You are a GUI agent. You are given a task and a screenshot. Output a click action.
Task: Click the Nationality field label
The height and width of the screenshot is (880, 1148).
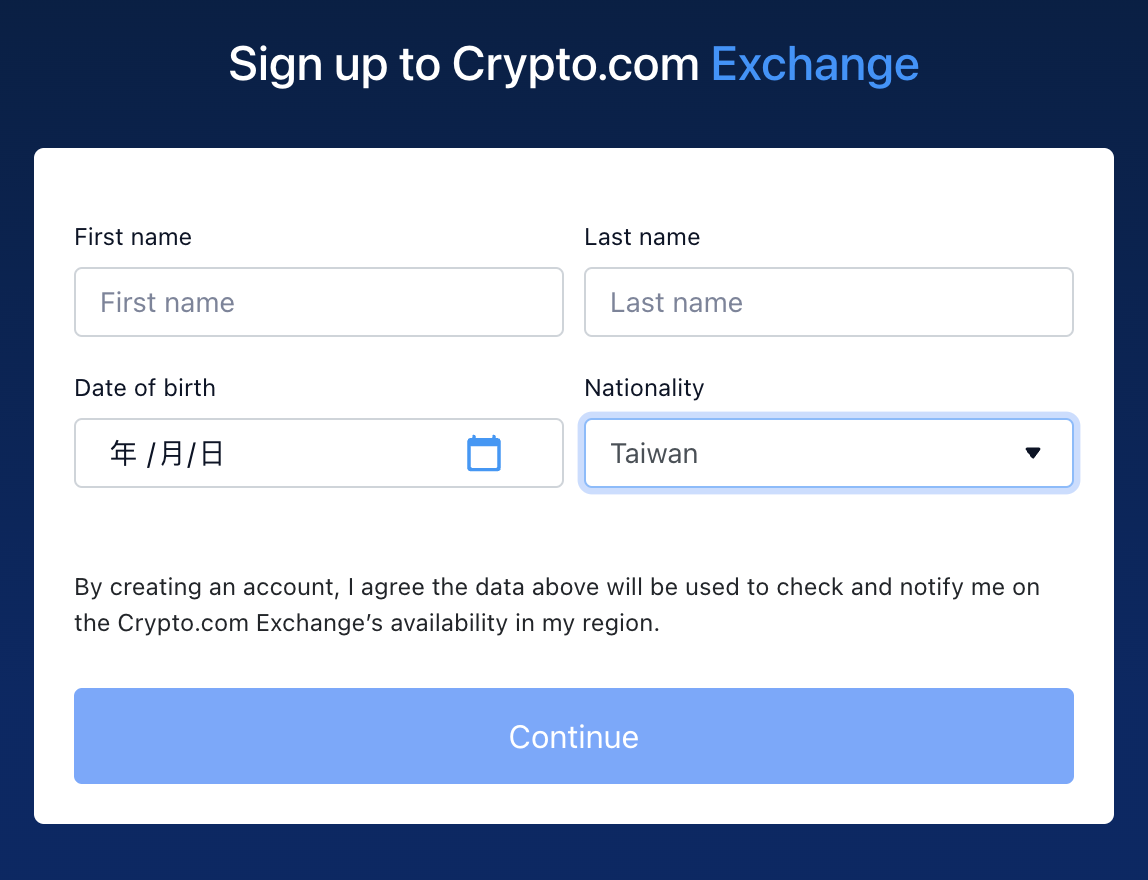[x=644, y=388]
